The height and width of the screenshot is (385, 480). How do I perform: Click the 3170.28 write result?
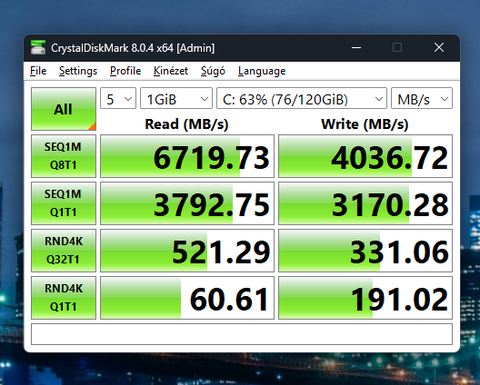(365, 203)
